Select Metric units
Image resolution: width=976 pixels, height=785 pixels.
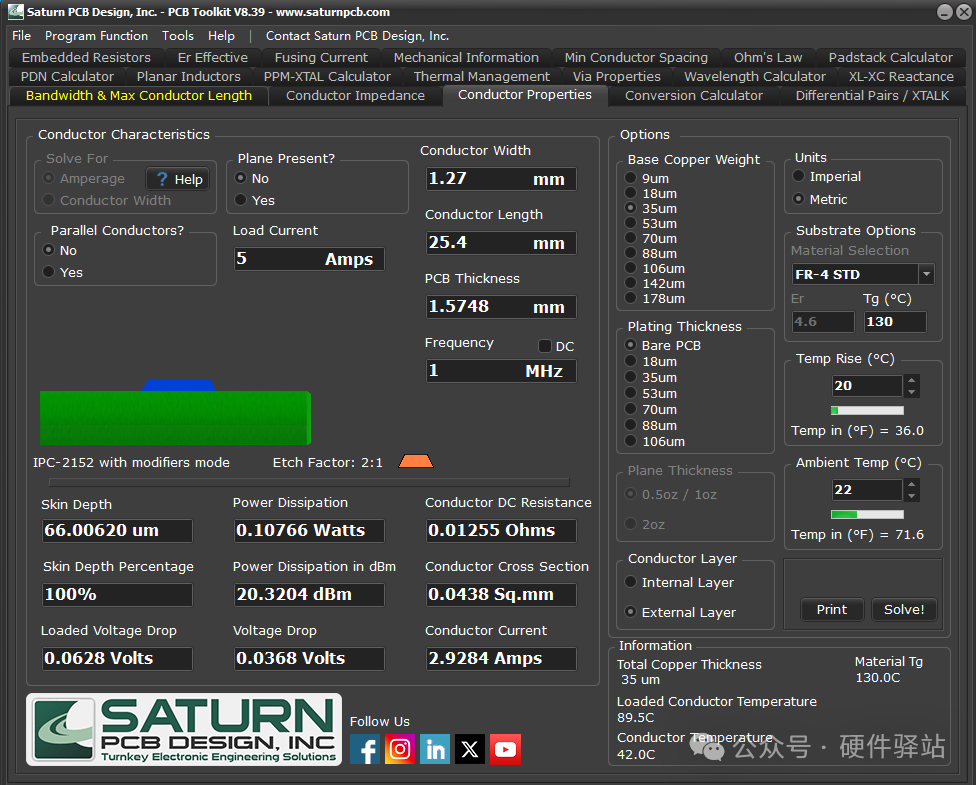799,199
